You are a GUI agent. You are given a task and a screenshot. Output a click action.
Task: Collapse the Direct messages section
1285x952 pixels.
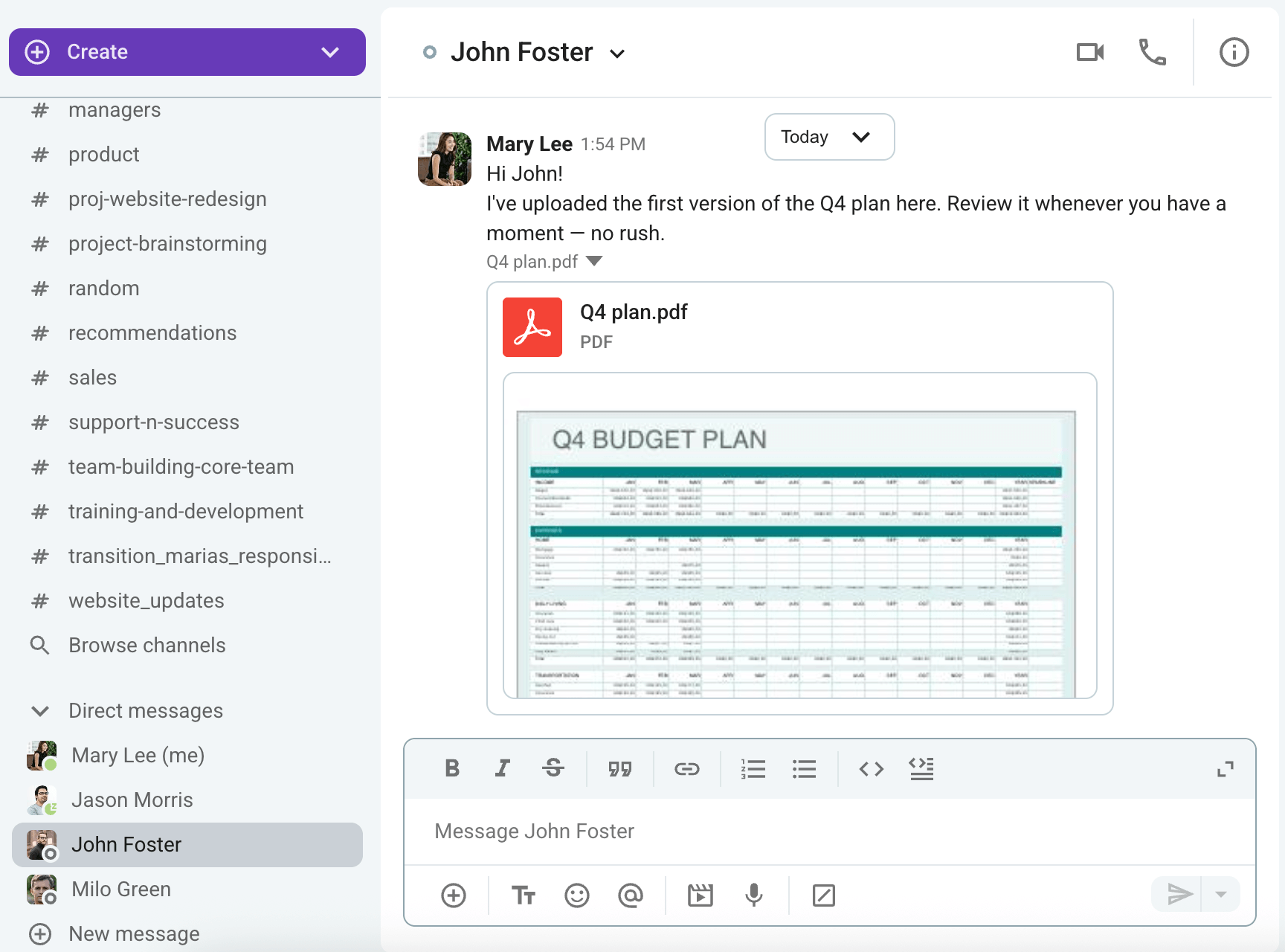[41, 710]
